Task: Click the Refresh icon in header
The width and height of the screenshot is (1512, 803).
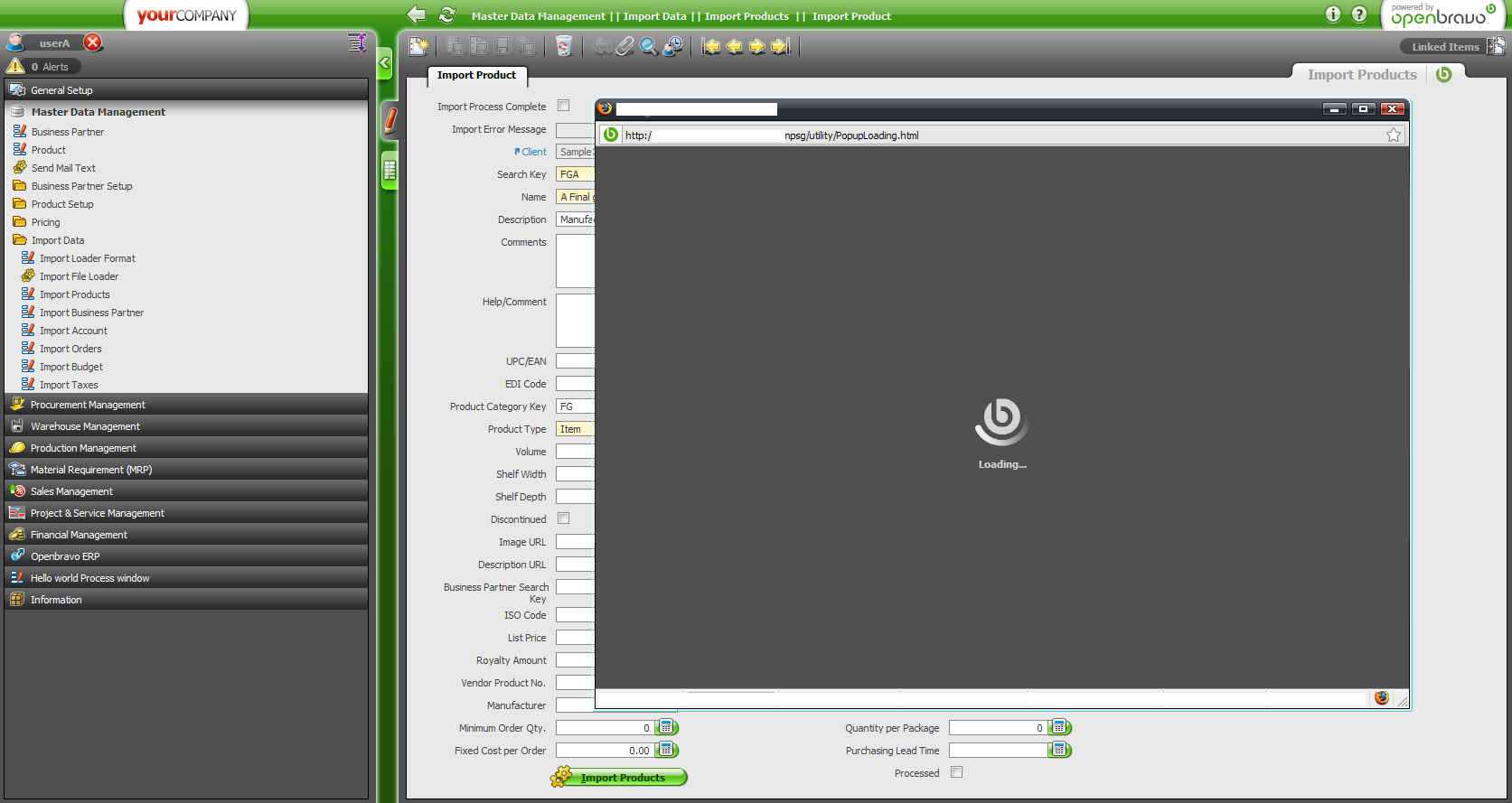Action: (x=446, y=14)
